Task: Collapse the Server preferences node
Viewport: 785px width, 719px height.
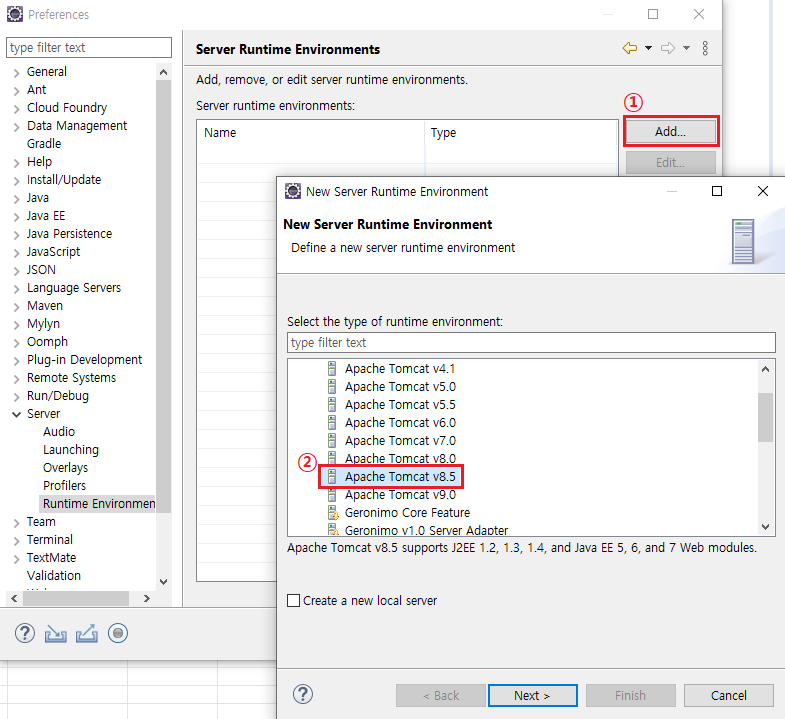Action: (x=17, y=415)
